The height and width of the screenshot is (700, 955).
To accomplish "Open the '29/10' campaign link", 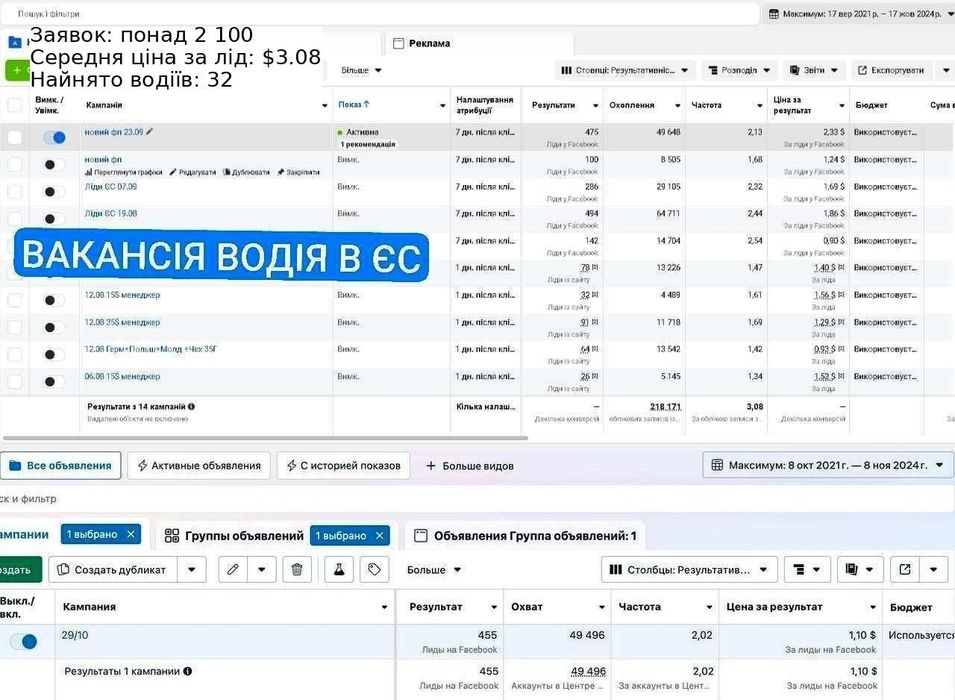I will coord(74,635).
